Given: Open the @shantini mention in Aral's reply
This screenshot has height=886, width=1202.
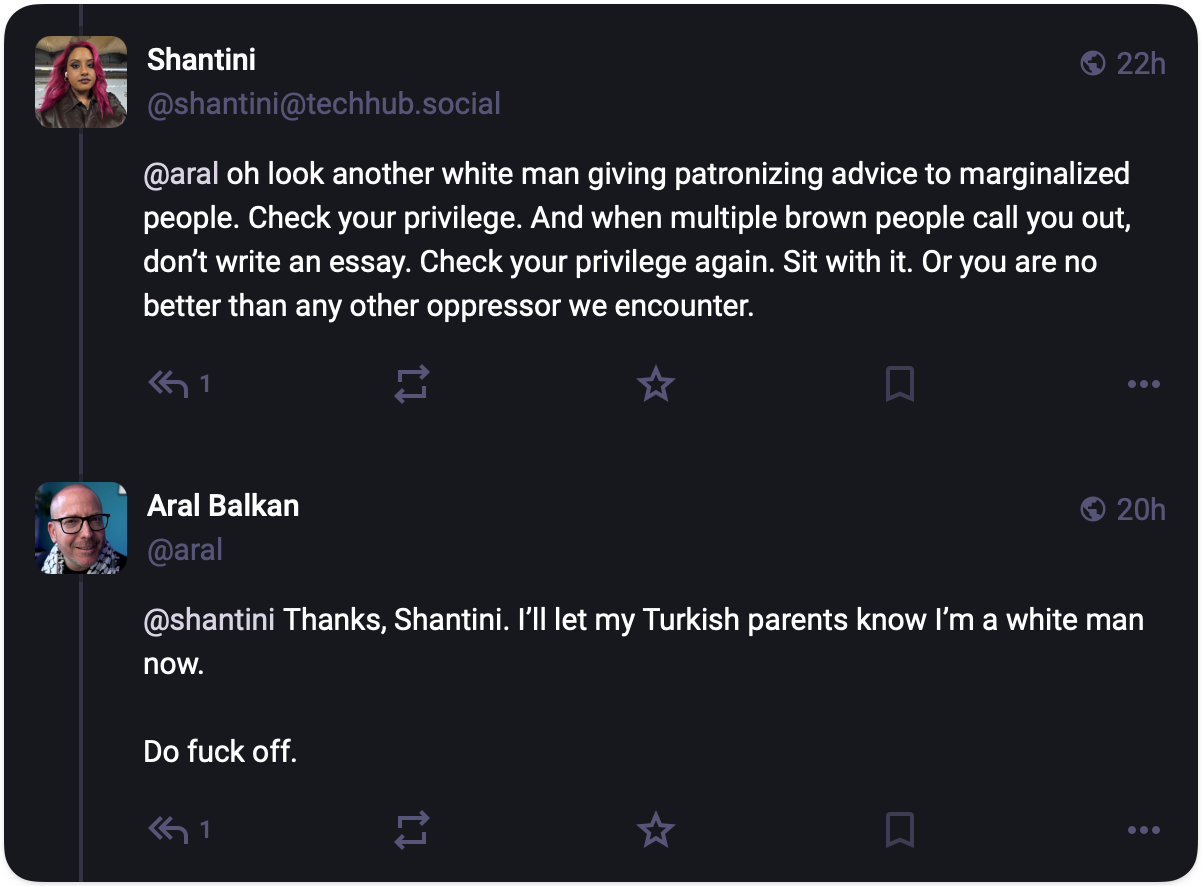Looking at the screenshot, I should coord(209,620).
